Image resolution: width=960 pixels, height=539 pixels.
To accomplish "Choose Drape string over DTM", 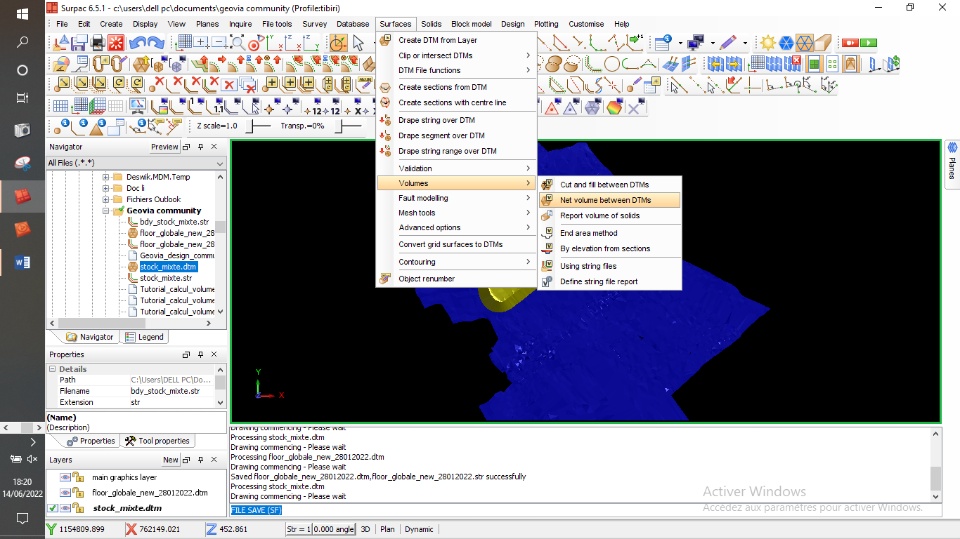I will click(456, 120).
